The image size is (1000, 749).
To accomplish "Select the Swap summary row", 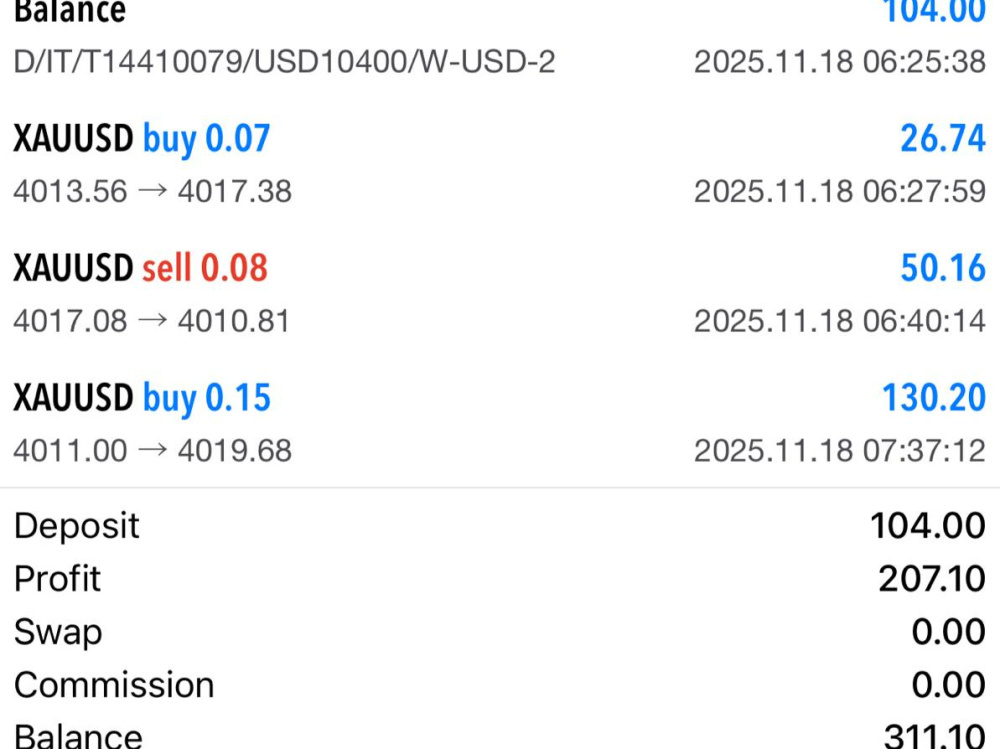I will point(500,632).
